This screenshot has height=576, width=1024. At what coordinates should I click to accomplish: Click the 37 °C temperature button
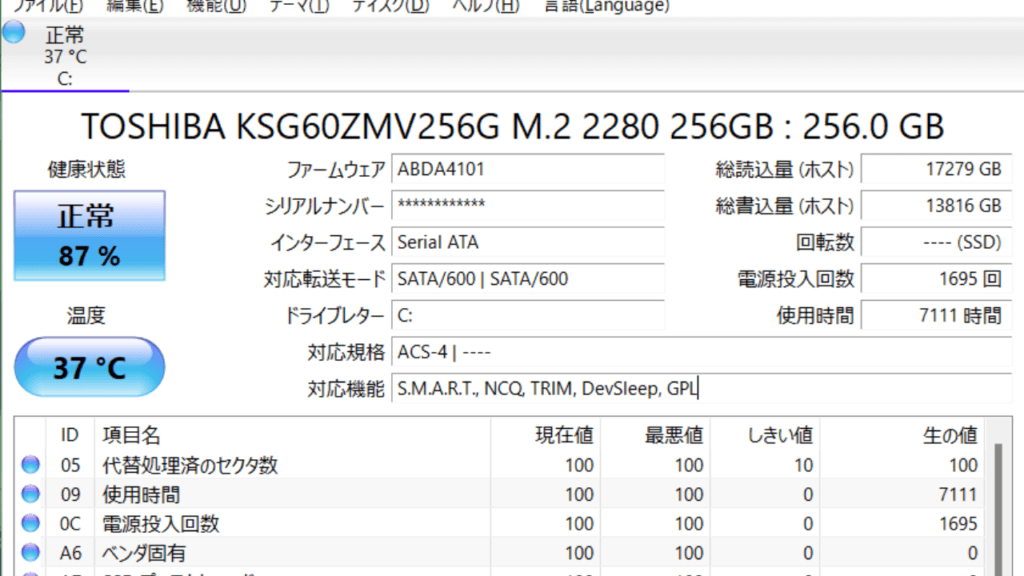88,367
